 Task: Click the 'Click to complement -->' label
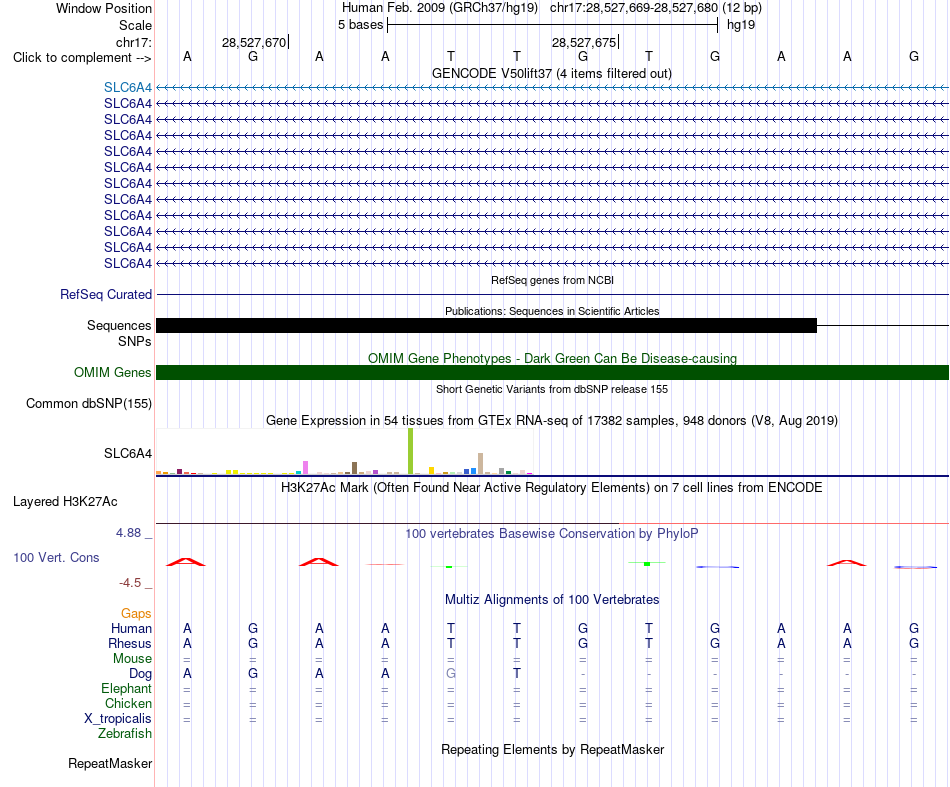[x=82, y=58]
